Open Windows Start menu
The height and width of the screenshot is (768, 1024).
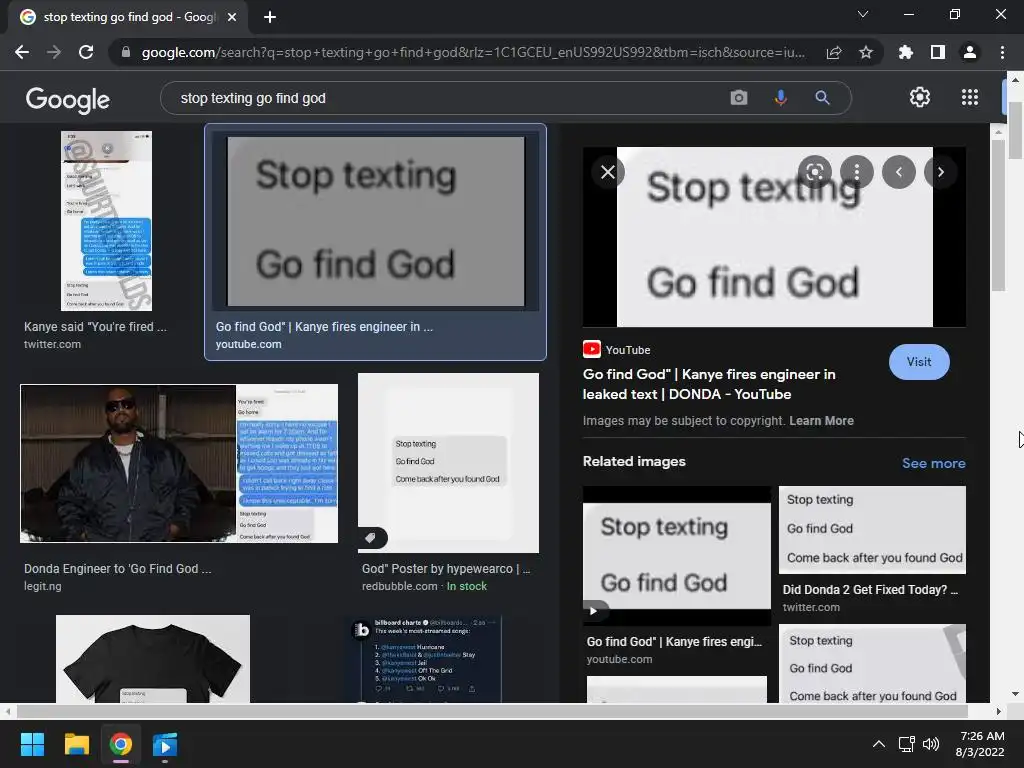coord(32,744)
